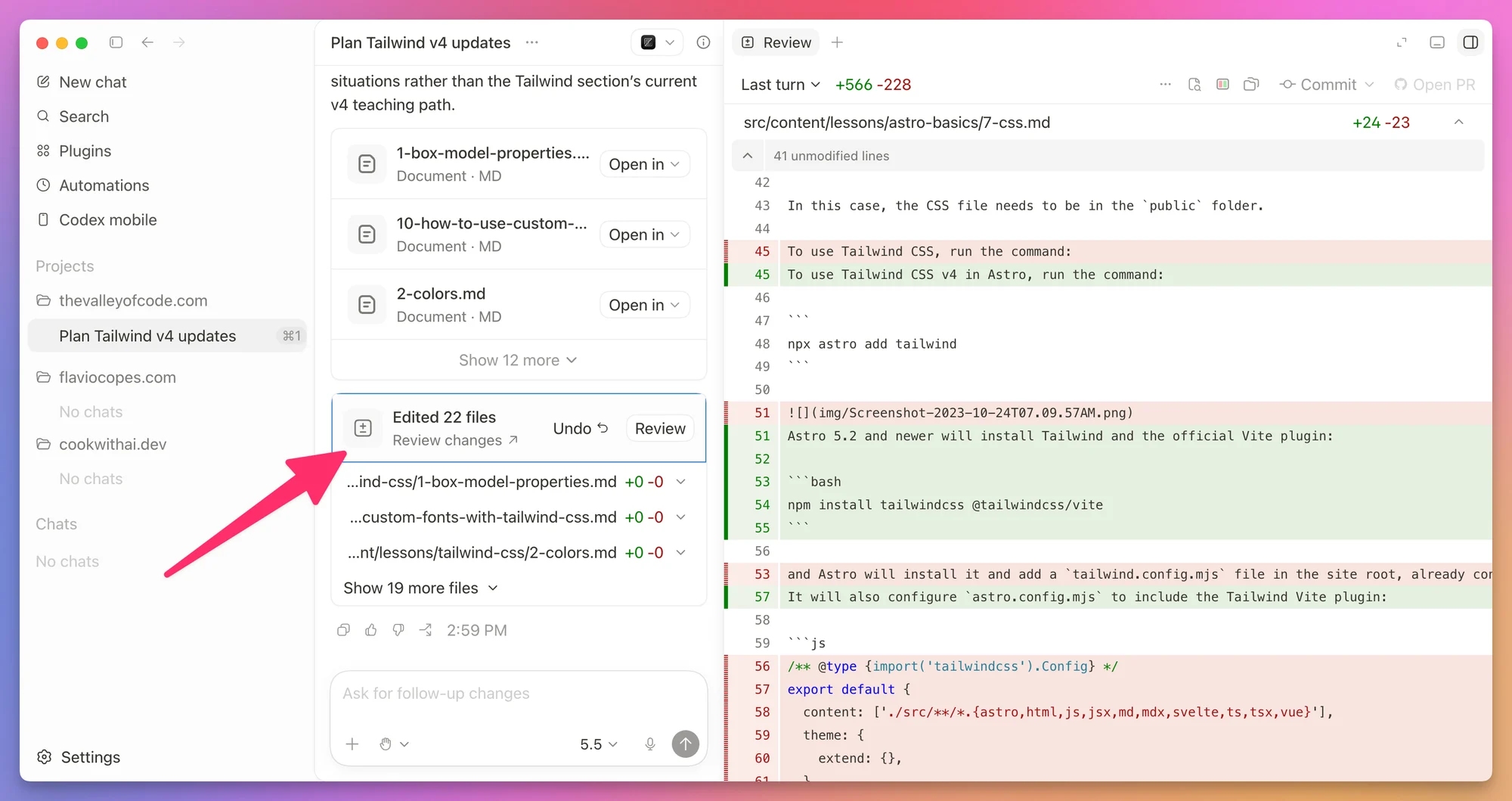
Task: Expand 1-box-model-properties.md file changes
Action: click(681, 482)
